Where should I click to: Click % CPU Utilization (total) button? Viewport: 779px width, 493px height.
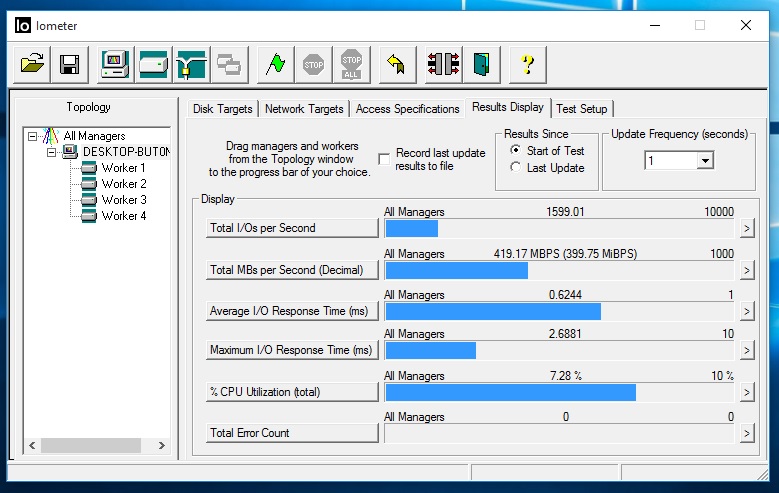(x=292, y=392)
